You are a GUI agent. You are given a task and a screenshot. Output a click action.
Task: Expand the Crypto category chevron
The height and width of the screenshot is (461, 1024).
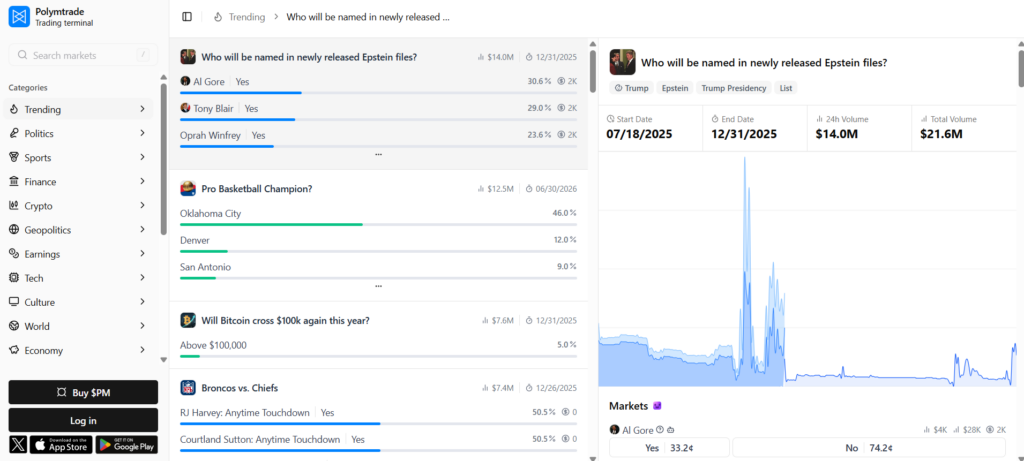142,206
